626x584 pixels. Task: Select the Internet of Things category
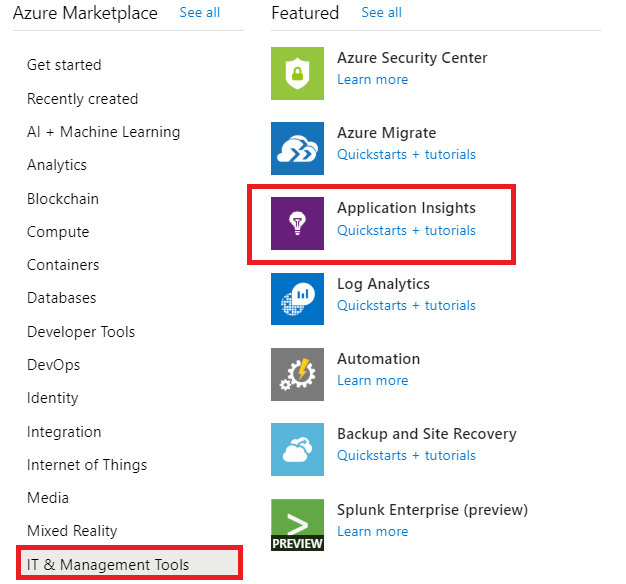coord(87,465)
